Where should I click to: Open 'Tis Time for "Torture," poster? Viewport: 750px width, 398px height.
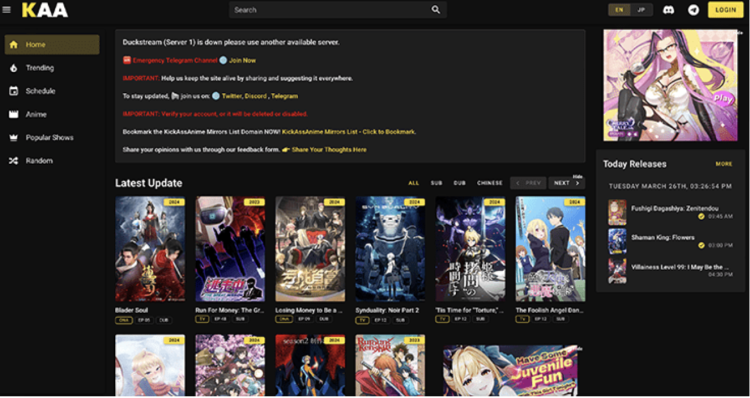pyautogui.click(x=470, y=249)
